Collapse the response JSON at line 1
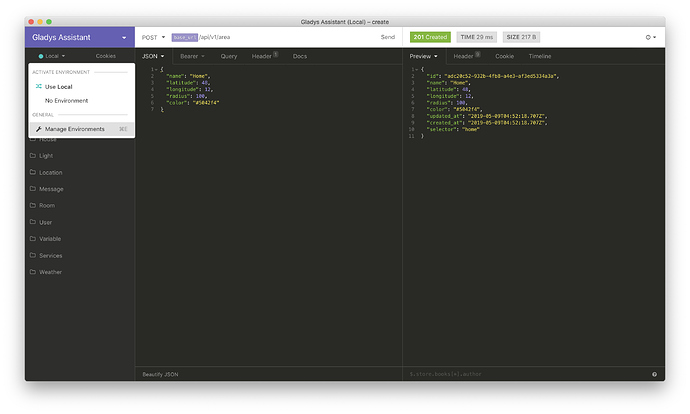 [x=417, y=70]
